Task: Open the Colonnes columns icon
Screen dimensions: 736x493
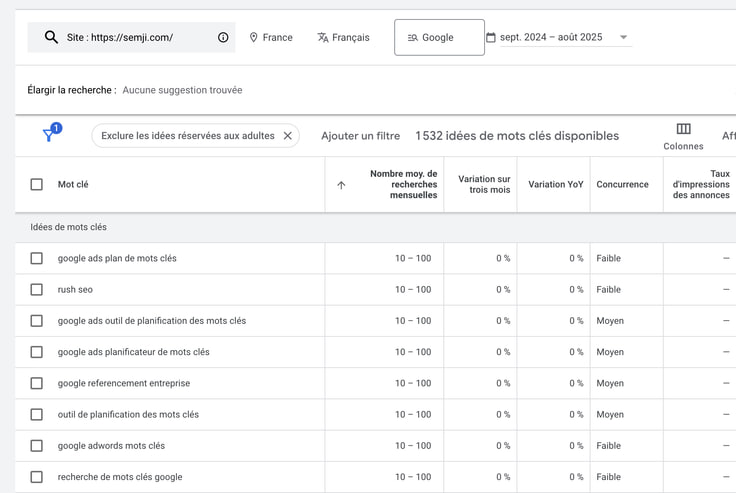Action: (x=683, y=129)
